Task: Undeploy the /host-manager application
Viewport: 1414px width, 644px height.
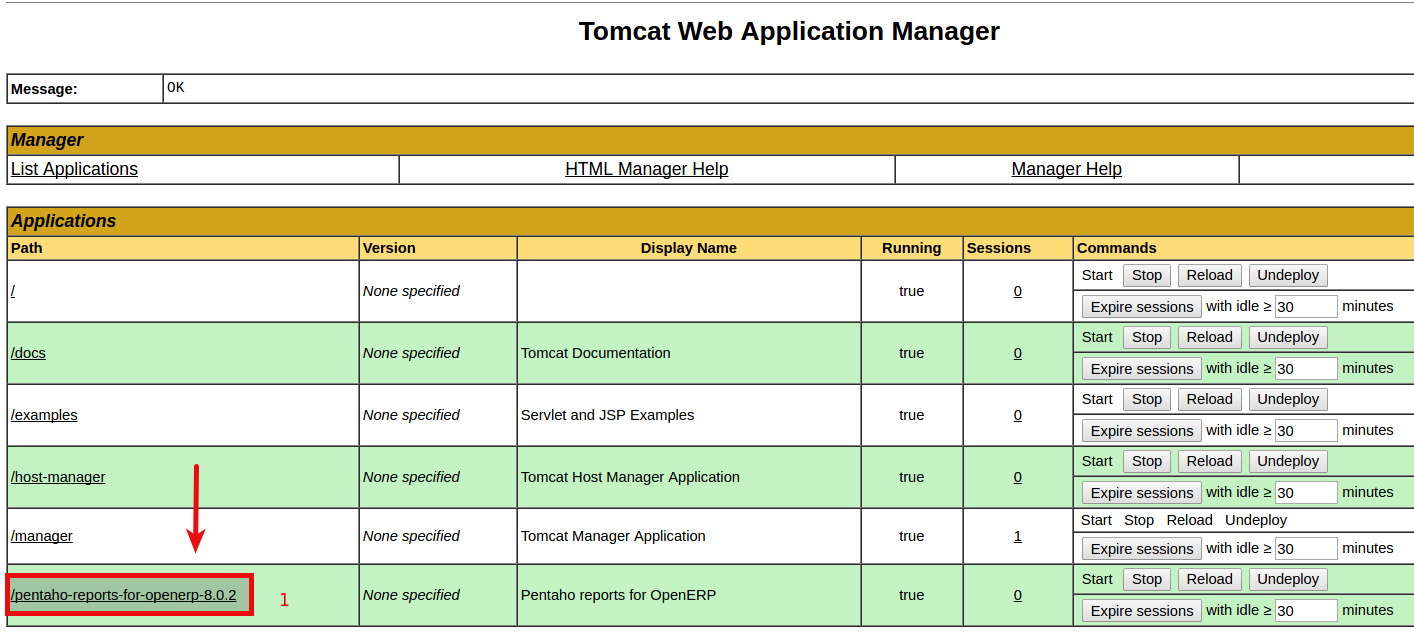Action: click(1288, 461)
